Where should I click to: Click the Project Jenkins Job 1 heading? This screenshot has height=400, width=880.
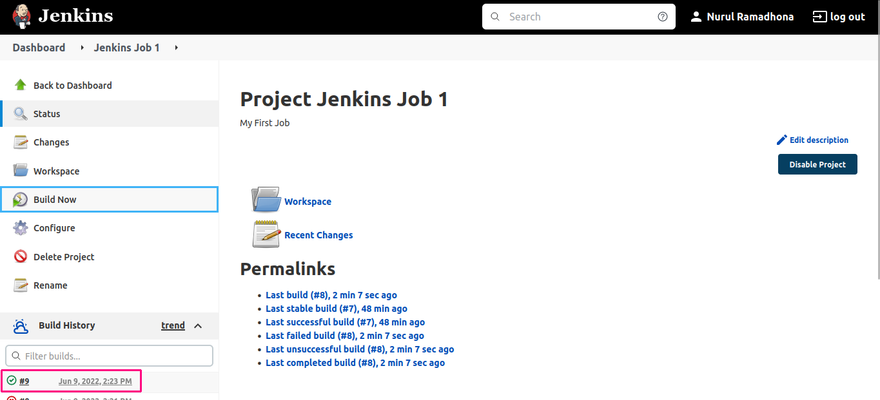tap(344, 99)
